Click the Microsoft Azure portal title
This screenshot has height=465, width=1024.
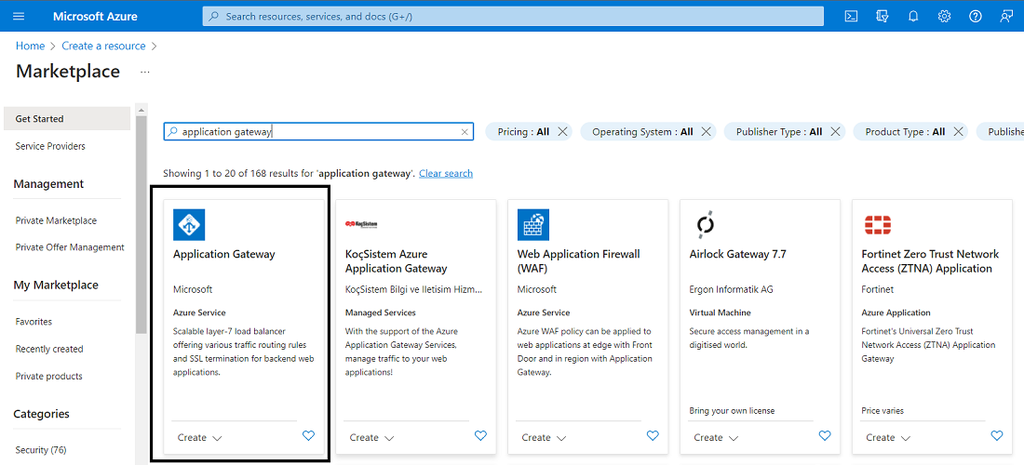click(x=95, y=16)
